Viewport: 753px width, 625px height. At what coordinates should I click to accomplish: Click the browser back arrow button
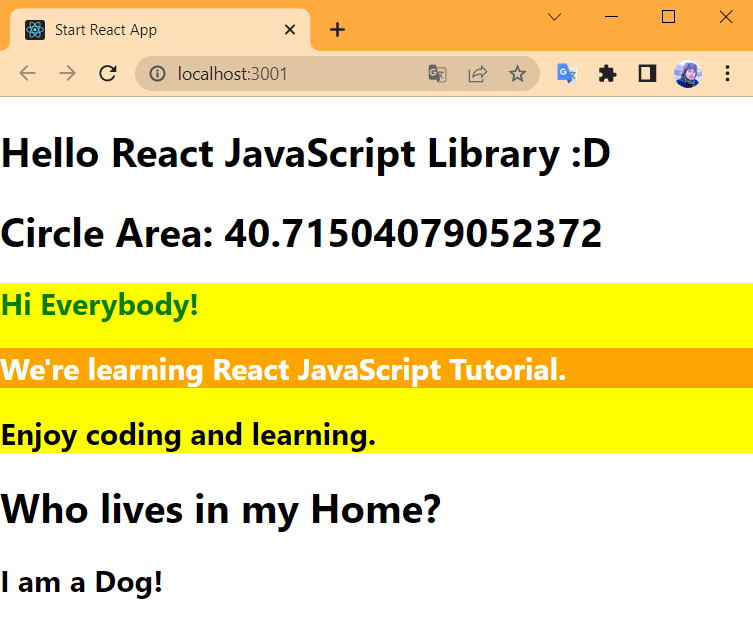27,73
